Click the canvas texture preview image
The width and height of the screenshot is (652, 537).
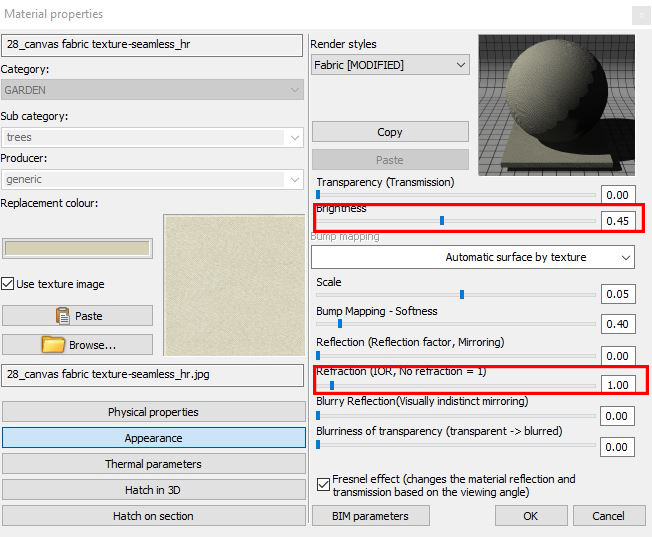click(x=235, y=285)
